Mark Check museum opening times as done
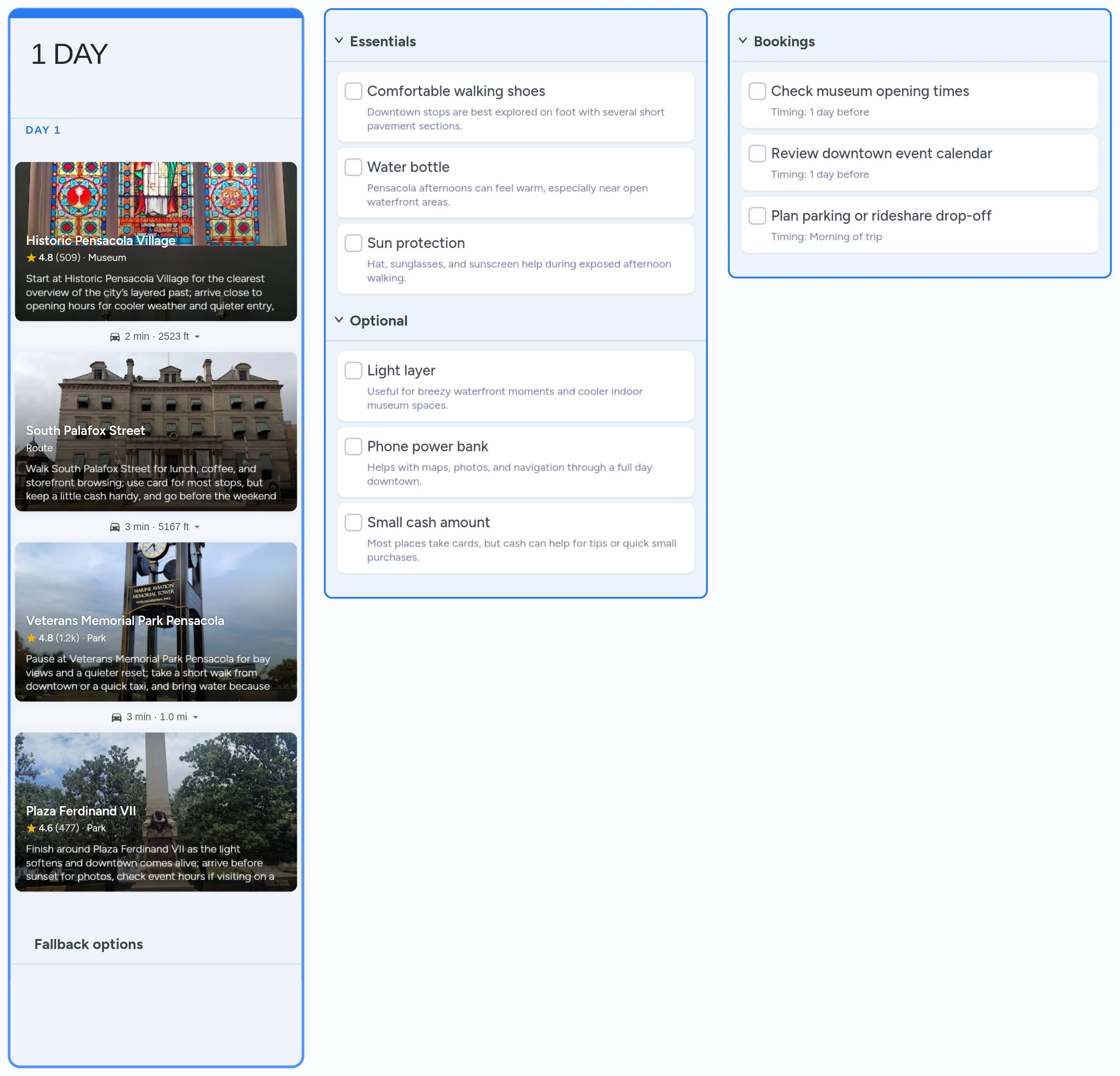1120x1076 pixels. point(757,91)
